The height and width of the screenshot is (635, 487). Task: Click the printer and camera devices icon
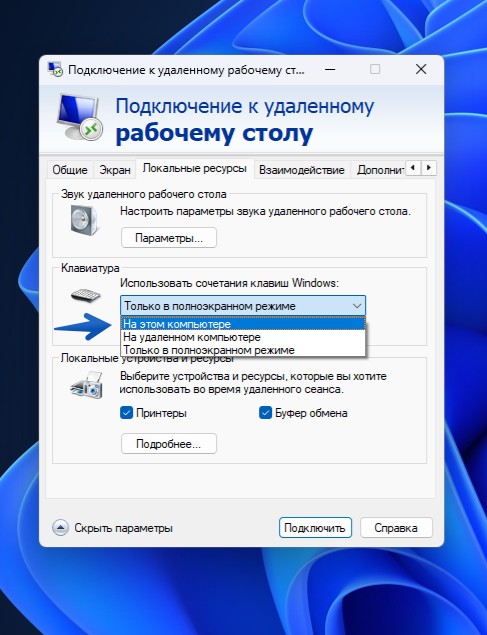(x=86, y=385)
